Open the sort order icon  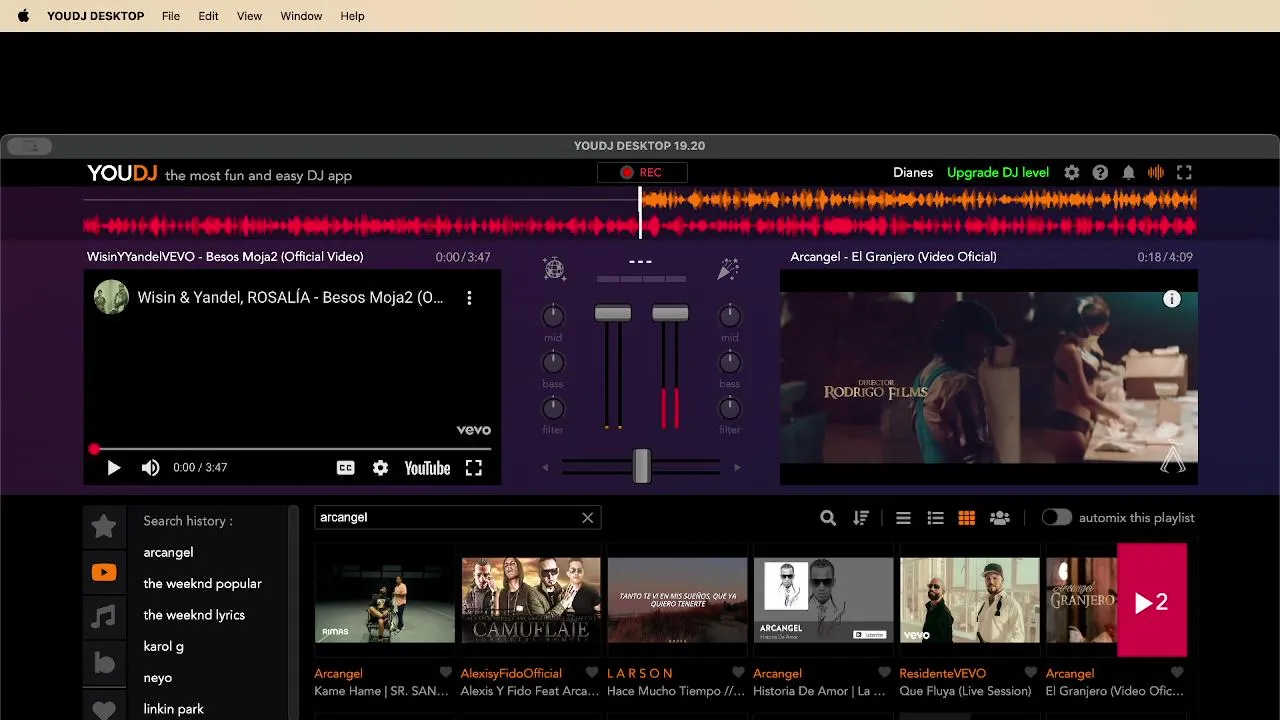click(861, 518)
